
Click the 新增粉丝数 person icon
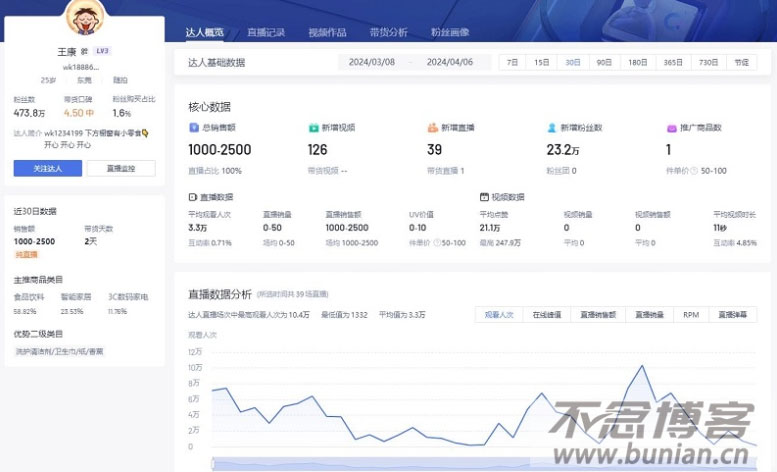coord(552,128)
